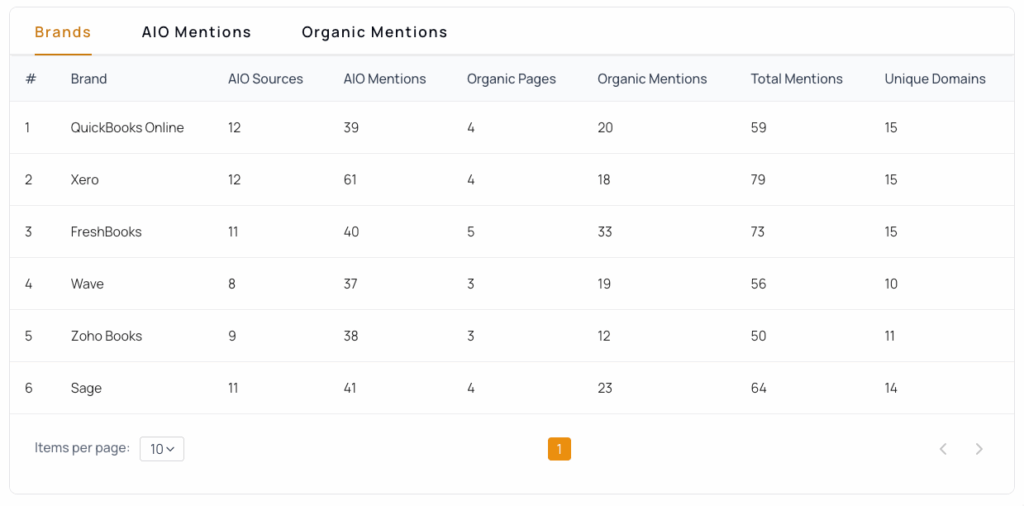Sort by the Brand column header
Viewport: 1024px width, 506px height.
[89, 79]
